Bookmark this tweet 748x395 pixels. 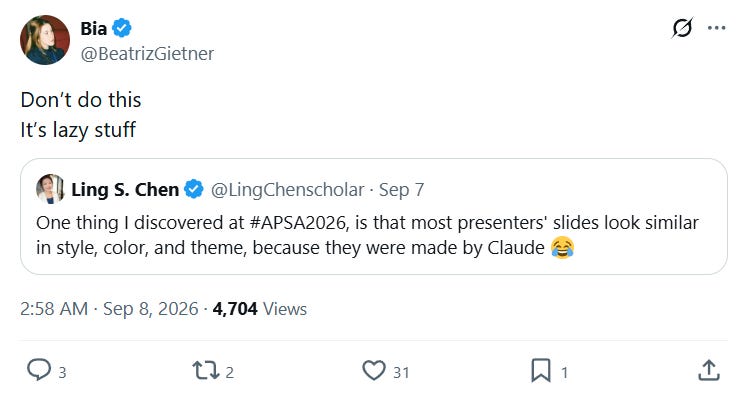(541, 371)
